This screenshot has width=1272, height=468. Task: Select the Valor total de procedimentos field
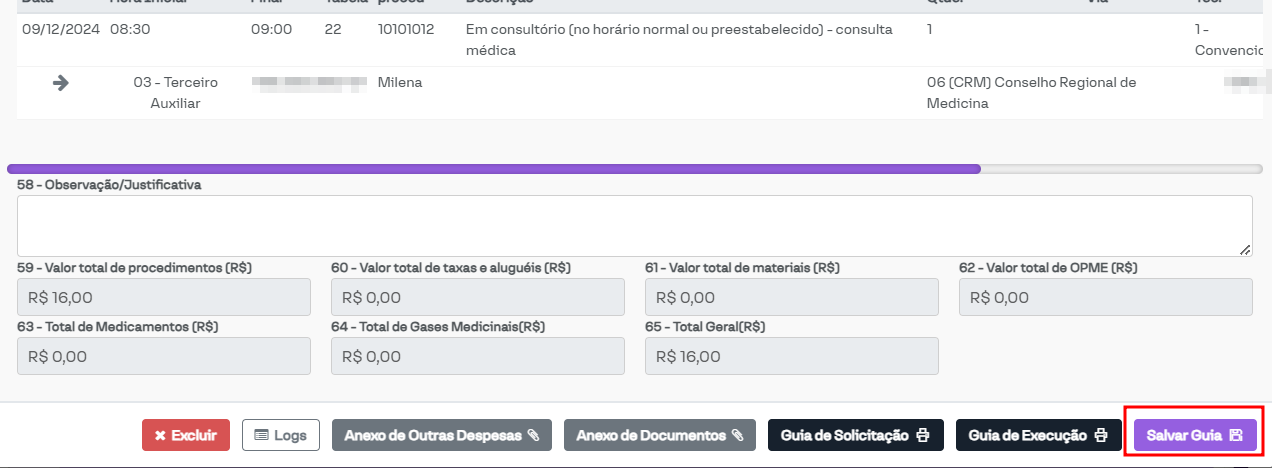[164, 297]
